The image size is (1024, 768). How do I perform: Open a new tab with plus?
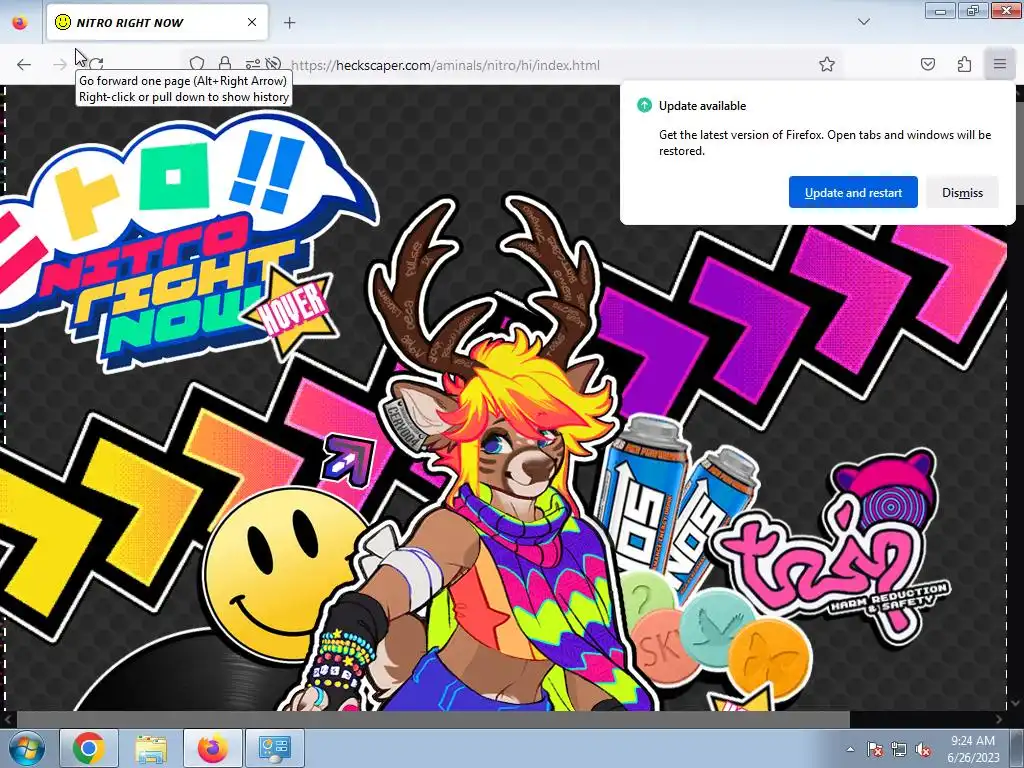tap(289, 23)
